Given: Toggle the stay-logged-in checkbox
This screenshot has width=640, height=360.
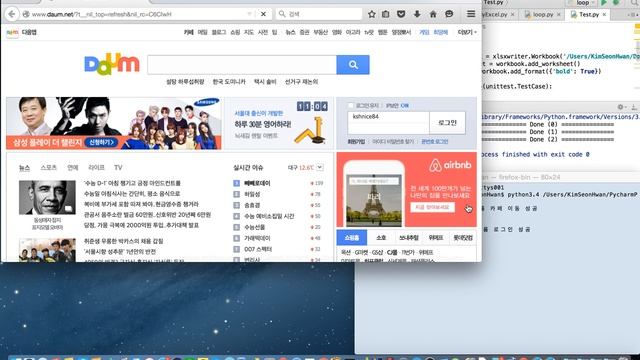Looking at the screenshot, I should point(351,106).
